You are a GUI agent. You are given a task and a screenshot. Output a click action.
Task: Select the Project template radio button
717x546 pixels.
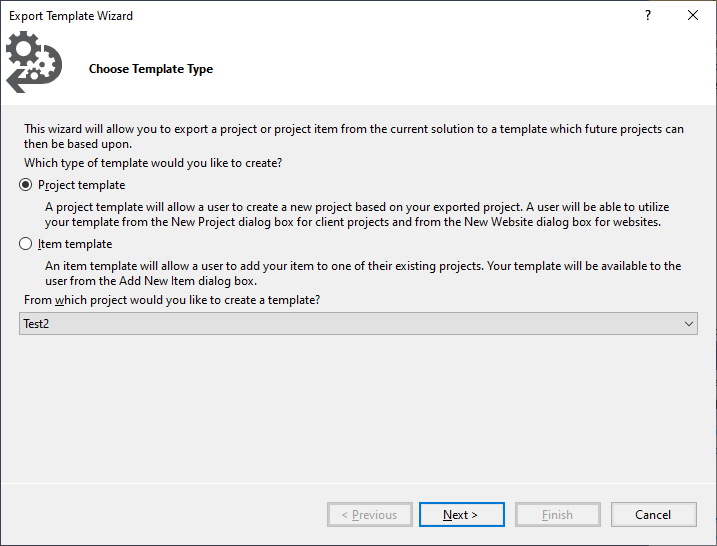26,185
